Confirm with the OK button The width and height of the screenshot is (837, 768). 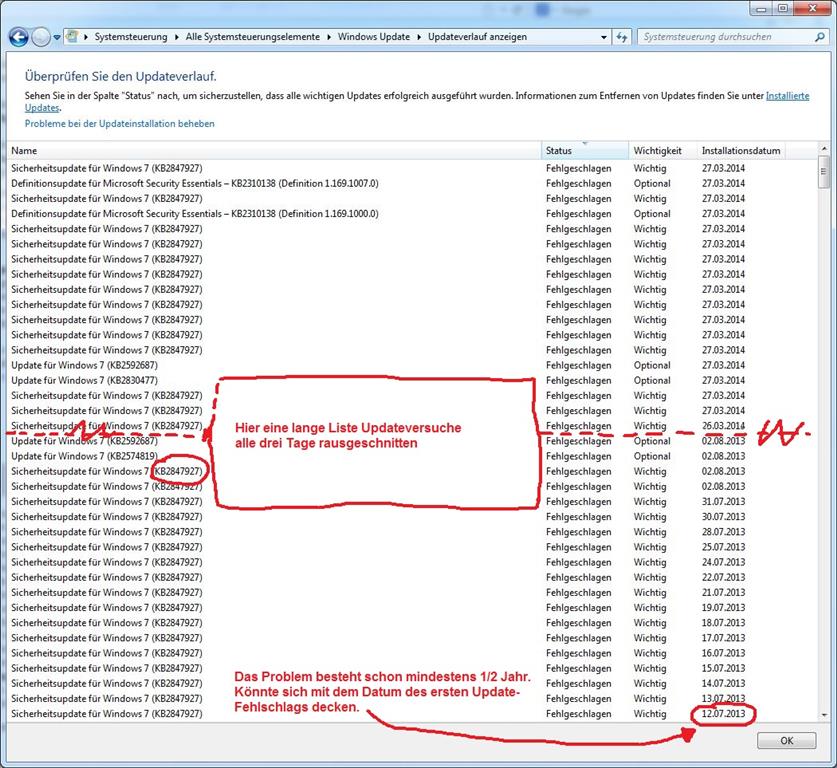[786, 740]
